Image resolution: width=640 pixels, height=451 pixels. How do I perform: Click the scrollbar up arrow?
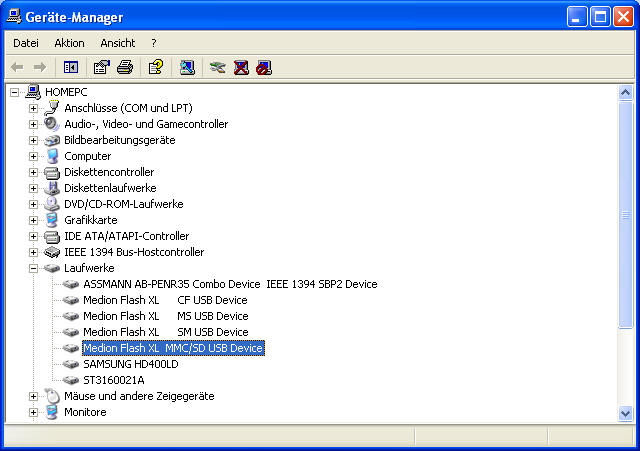[625, 93]
